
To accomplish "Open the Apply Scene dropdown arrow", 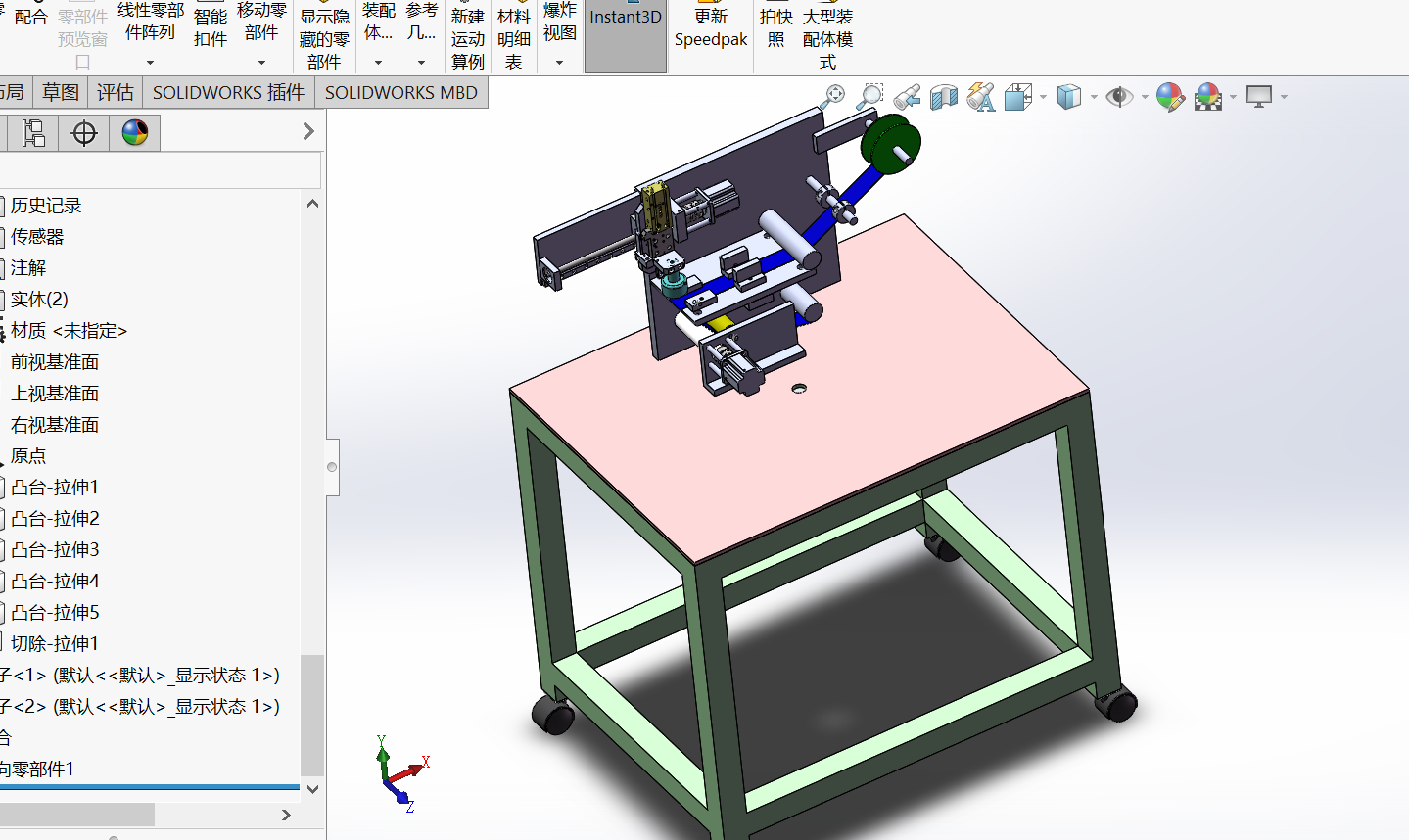I will point(1233,97).
